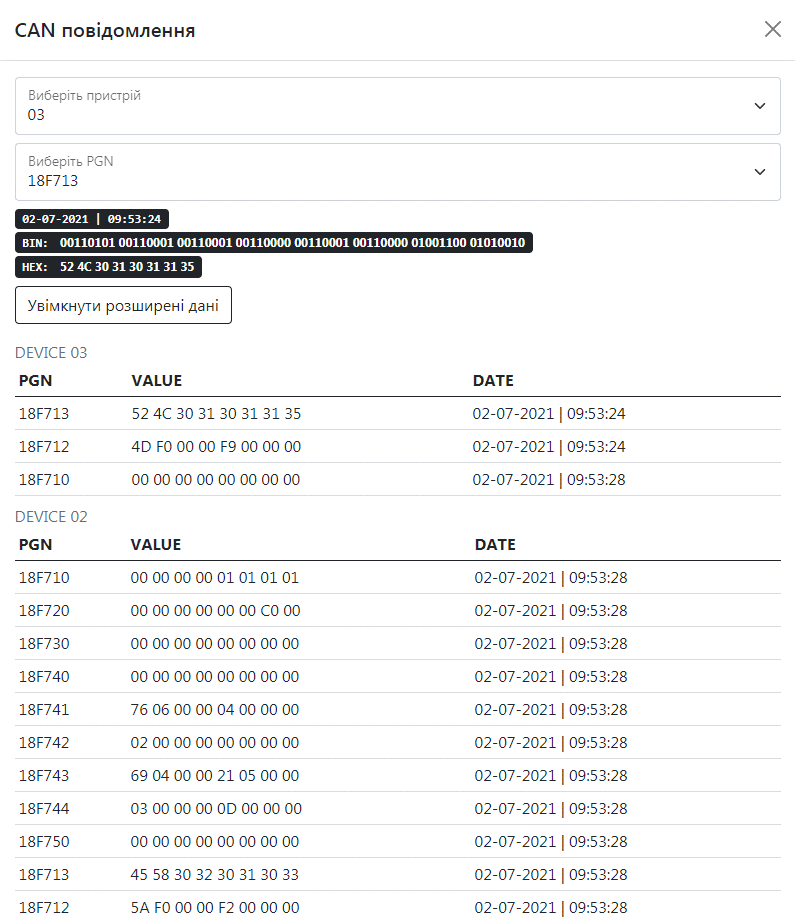Expand the Виберіть PGN dropdown
The height and width of the screenshot is (919, 795).
397,172
